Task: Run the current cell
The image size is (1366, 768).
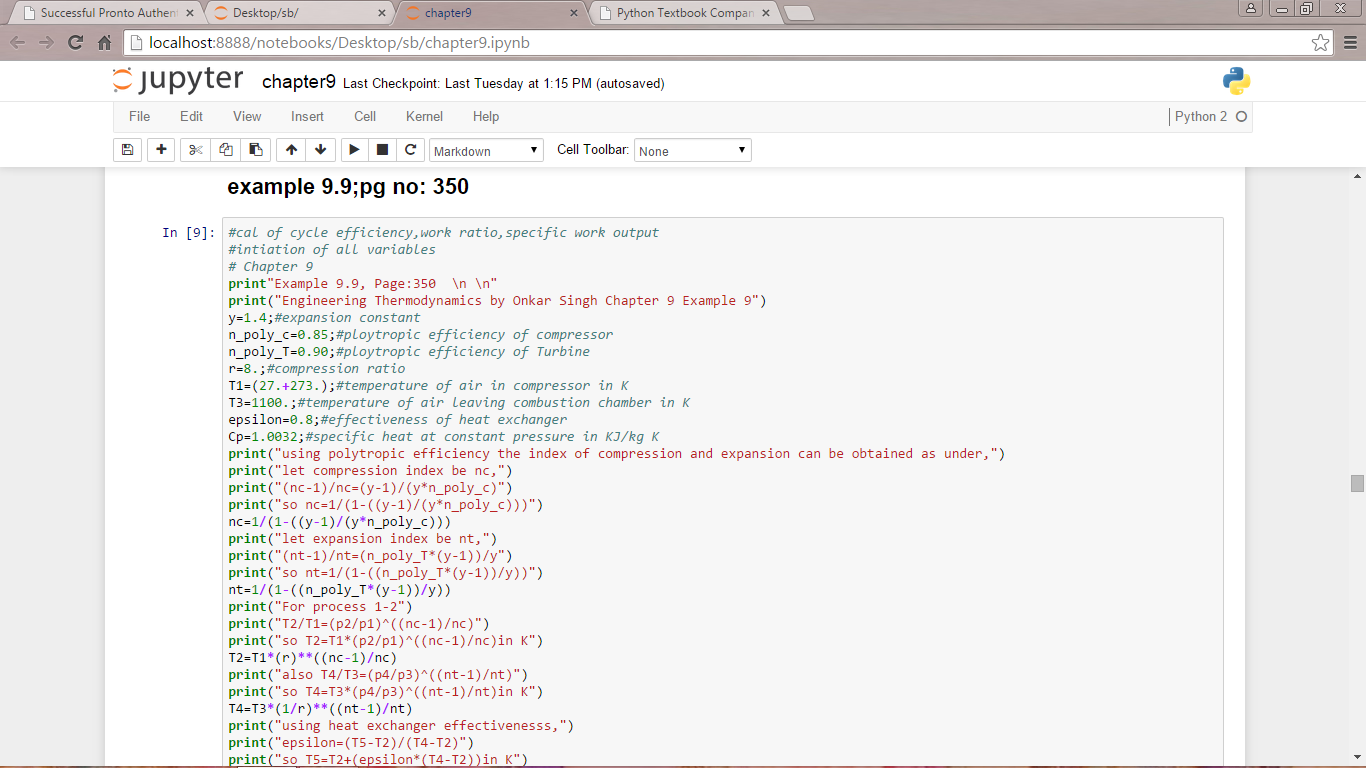Action: click(x=354, y=150)
